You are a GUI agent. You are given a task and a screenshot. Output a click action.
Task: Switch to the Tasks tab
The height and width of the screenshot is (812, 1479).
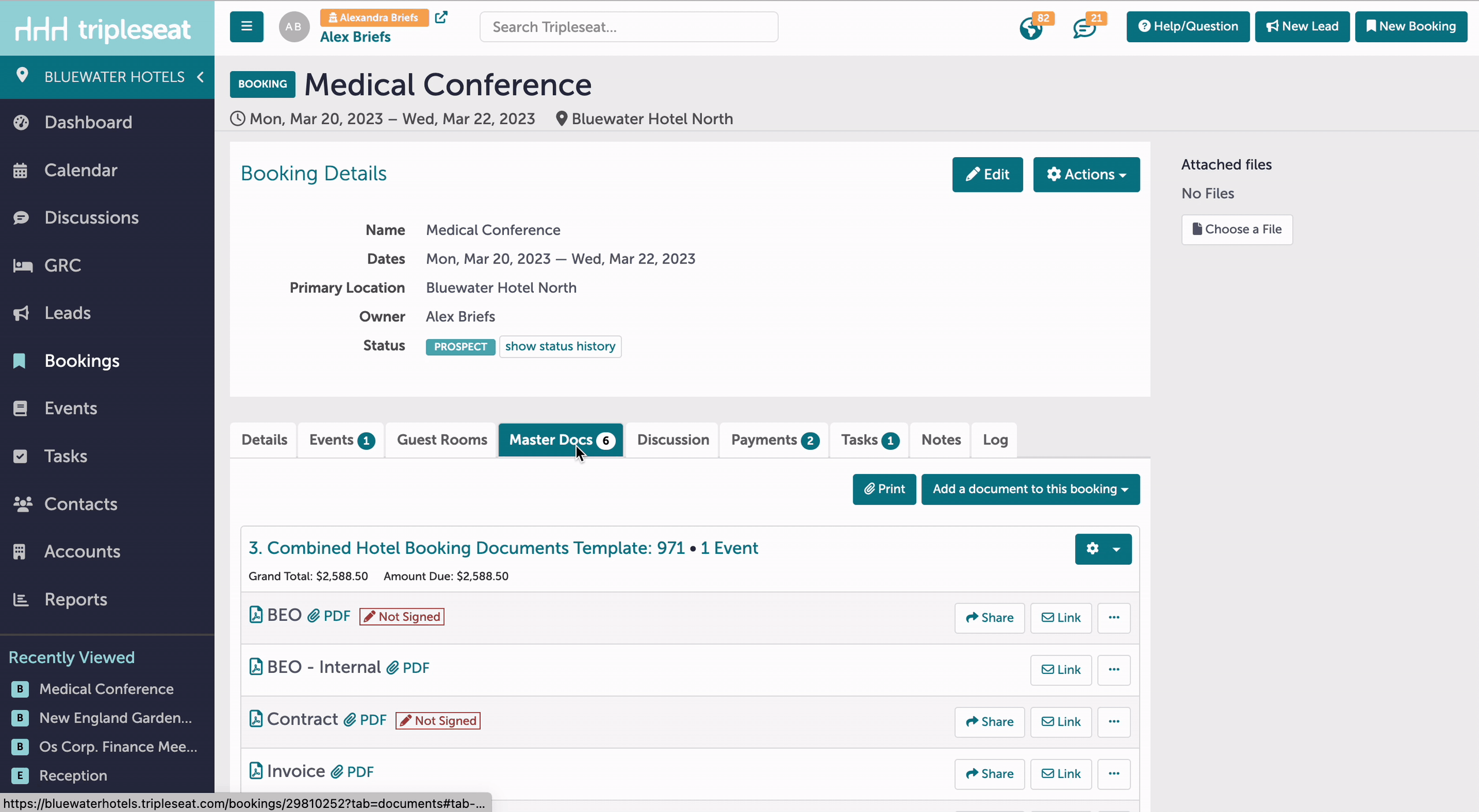click(869, 440)
